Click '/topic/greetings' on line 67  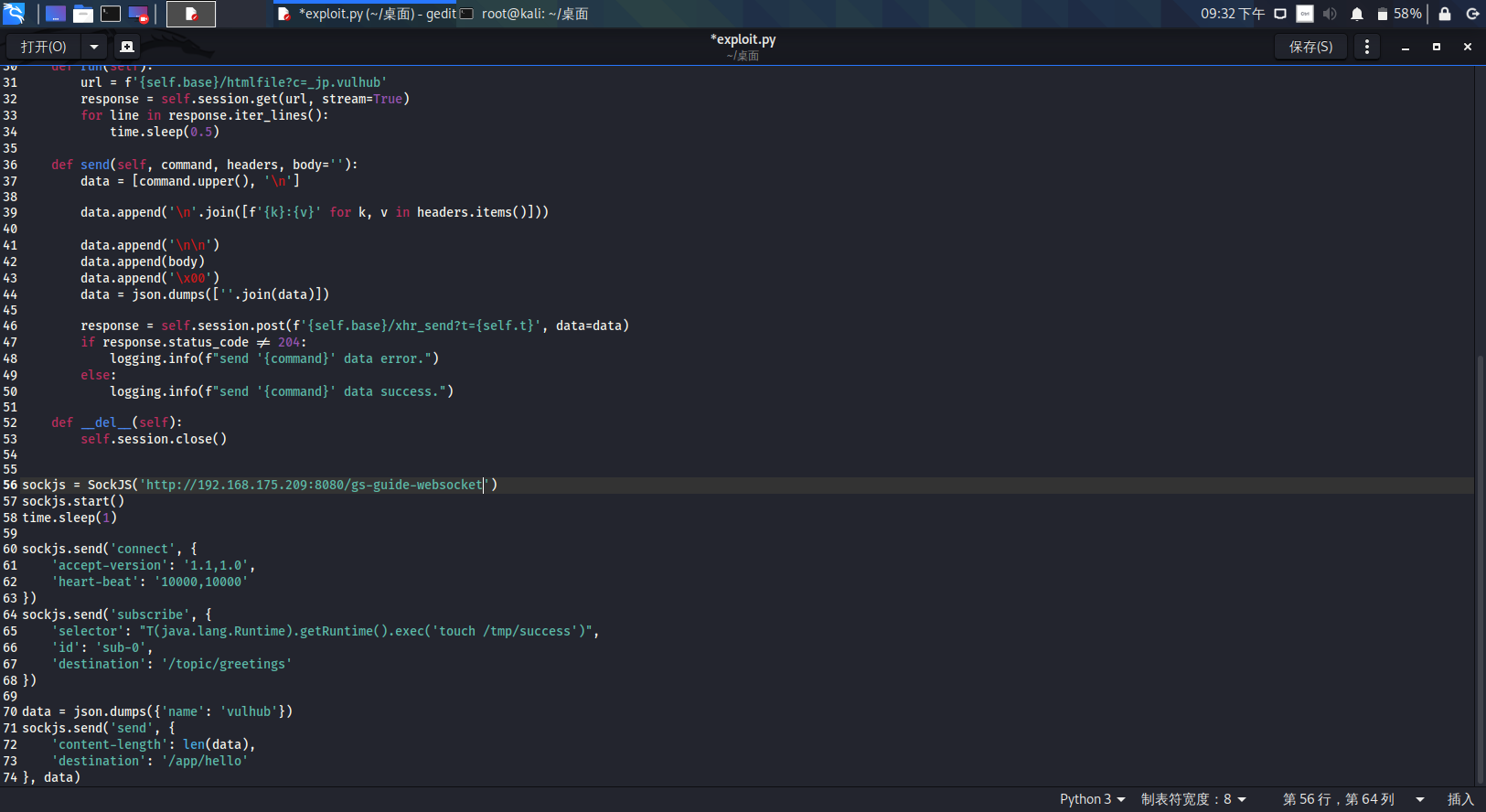click(x=227, y=664)
